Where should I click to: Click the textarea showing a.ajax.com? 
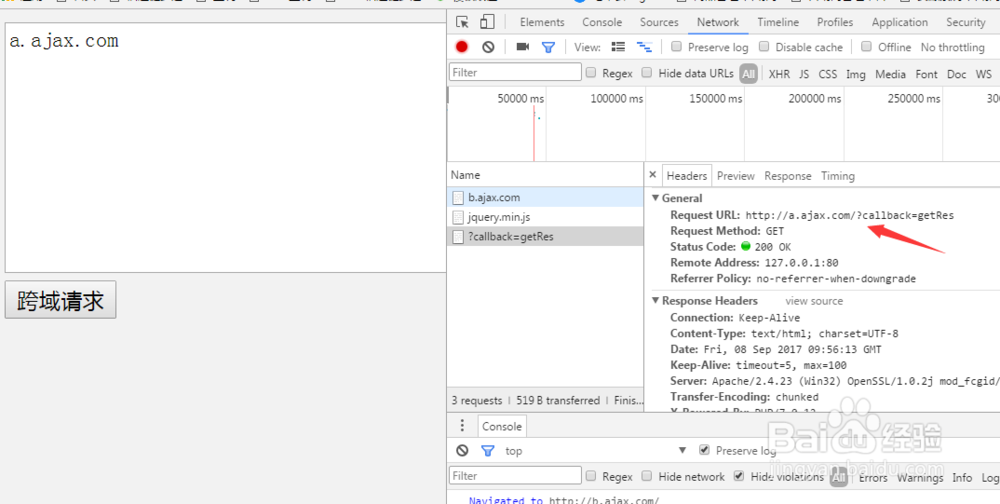(x=225, y=147)
